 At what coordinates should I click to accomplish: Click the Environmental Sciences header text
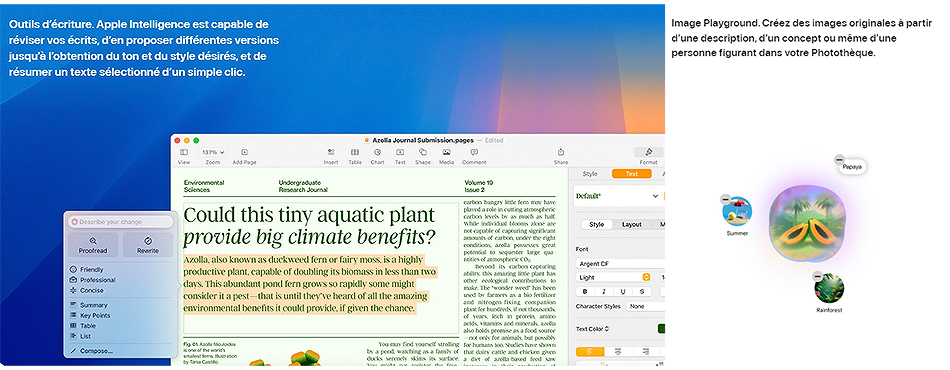click(x=204, y=186)
